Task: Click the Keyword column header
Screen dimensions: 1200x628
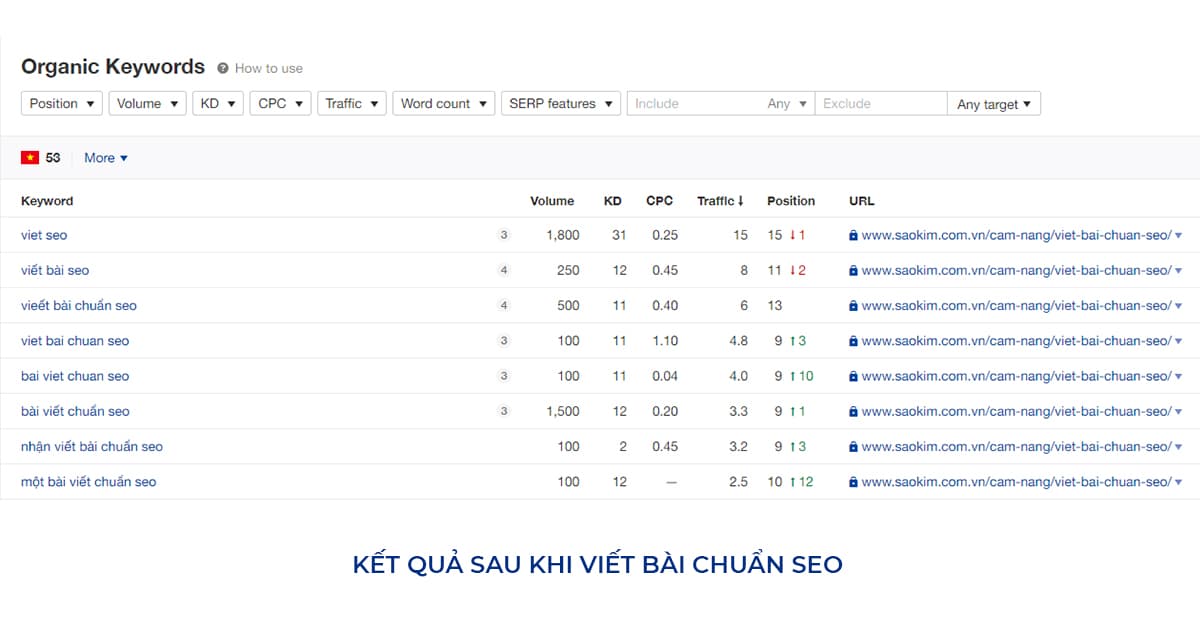Action: tap(46, 200)
